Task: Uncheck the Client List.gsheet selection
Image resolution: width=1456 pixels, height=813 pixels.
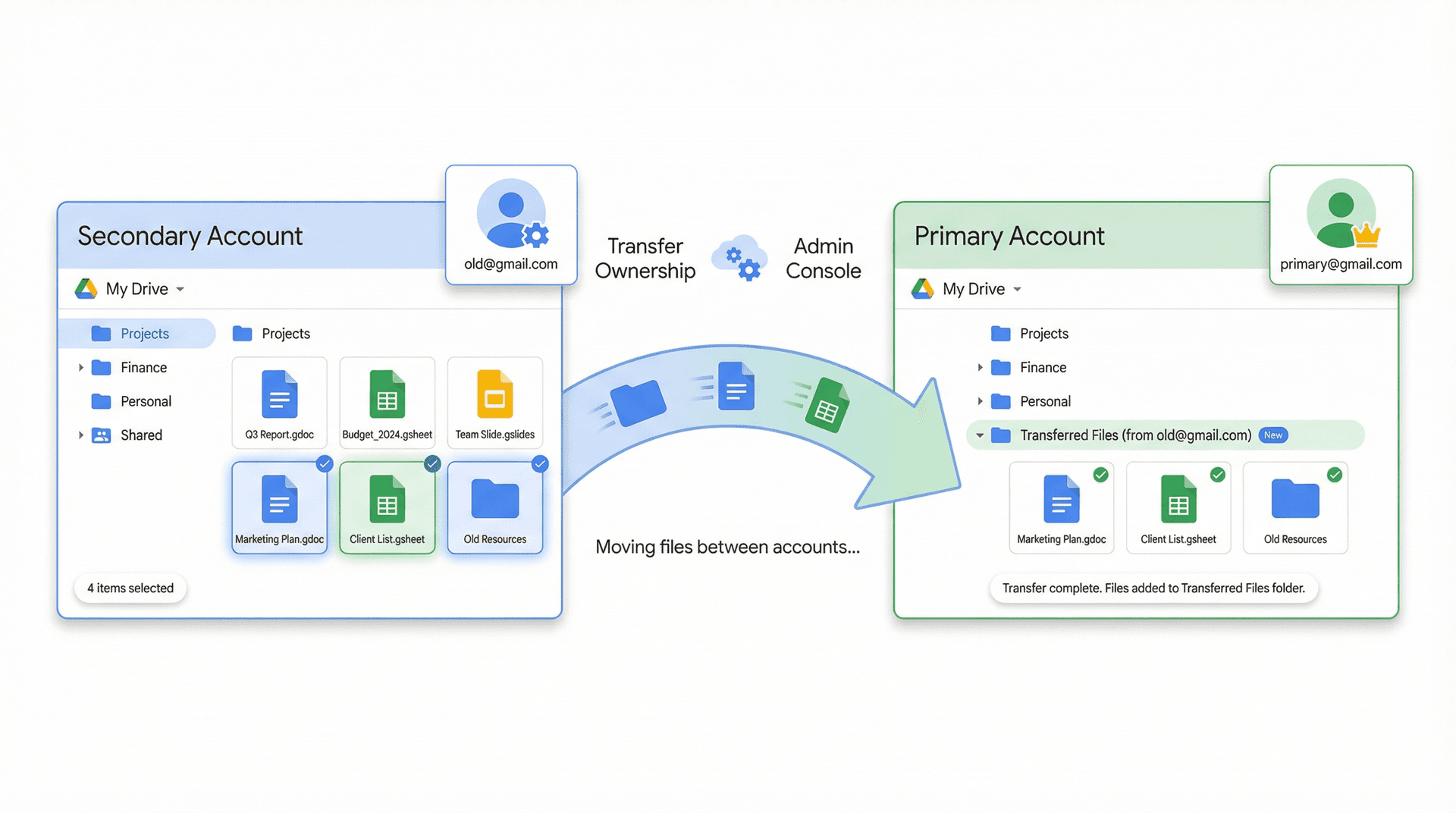Action: point(432,464)
